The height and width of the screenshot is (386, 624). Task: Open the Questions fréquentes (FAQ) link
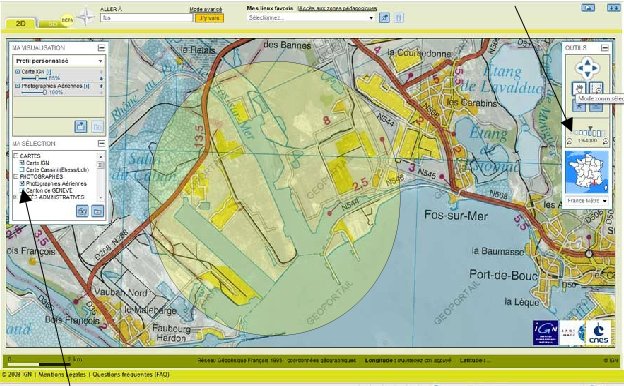(131, 374)
